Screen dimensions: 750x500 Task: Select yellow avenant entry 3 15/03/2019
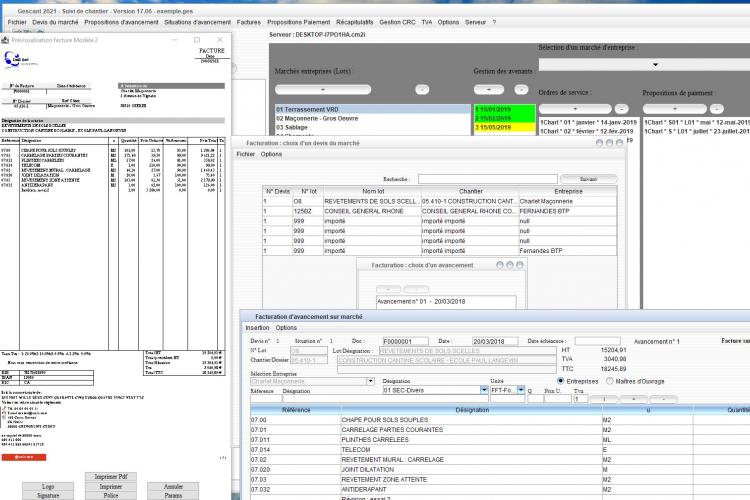coord(505,127)
